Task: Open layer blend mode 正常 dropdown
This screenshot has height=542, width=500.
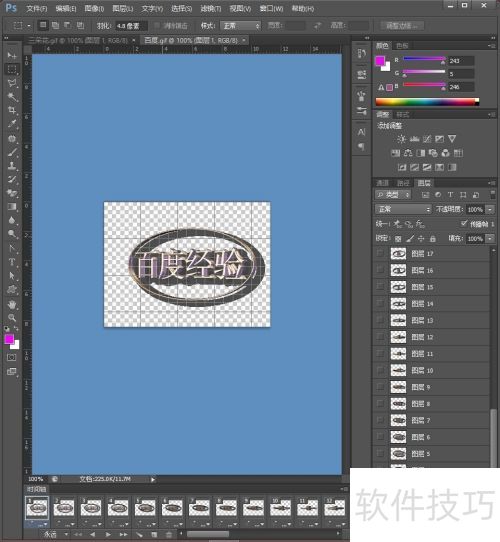Action: click(x=403, y=209)
